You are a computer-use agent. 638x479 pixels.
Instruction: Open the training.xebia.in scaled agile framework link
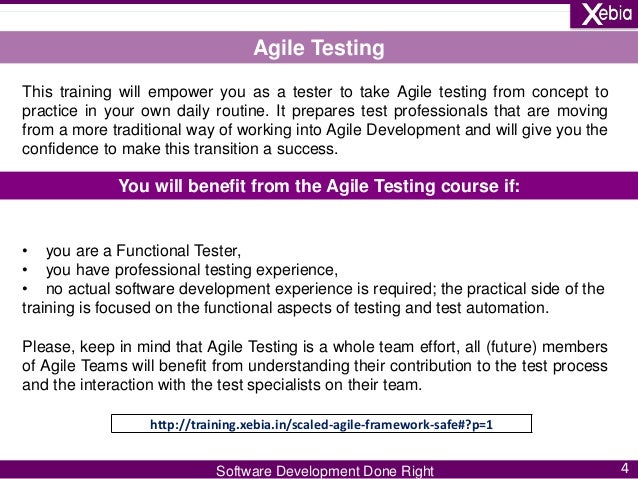pos(322,424)
